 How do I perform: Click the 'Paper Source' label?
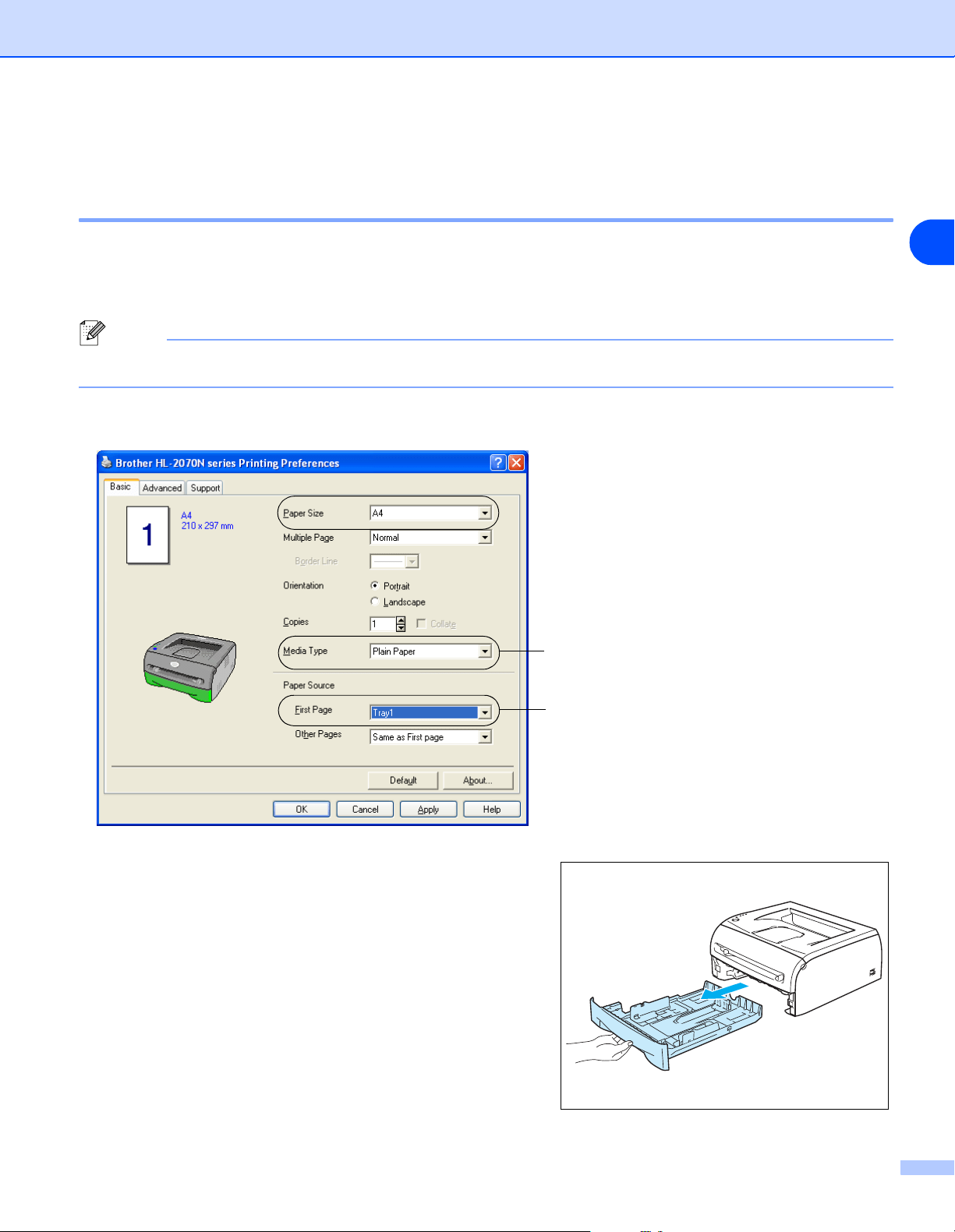(x=309, y=686)
